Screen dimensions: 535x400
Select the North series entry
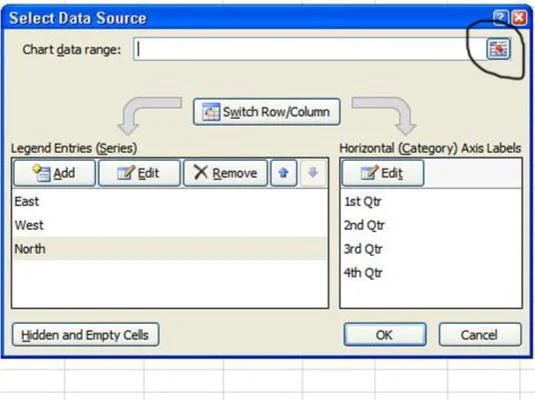[170, 249]
